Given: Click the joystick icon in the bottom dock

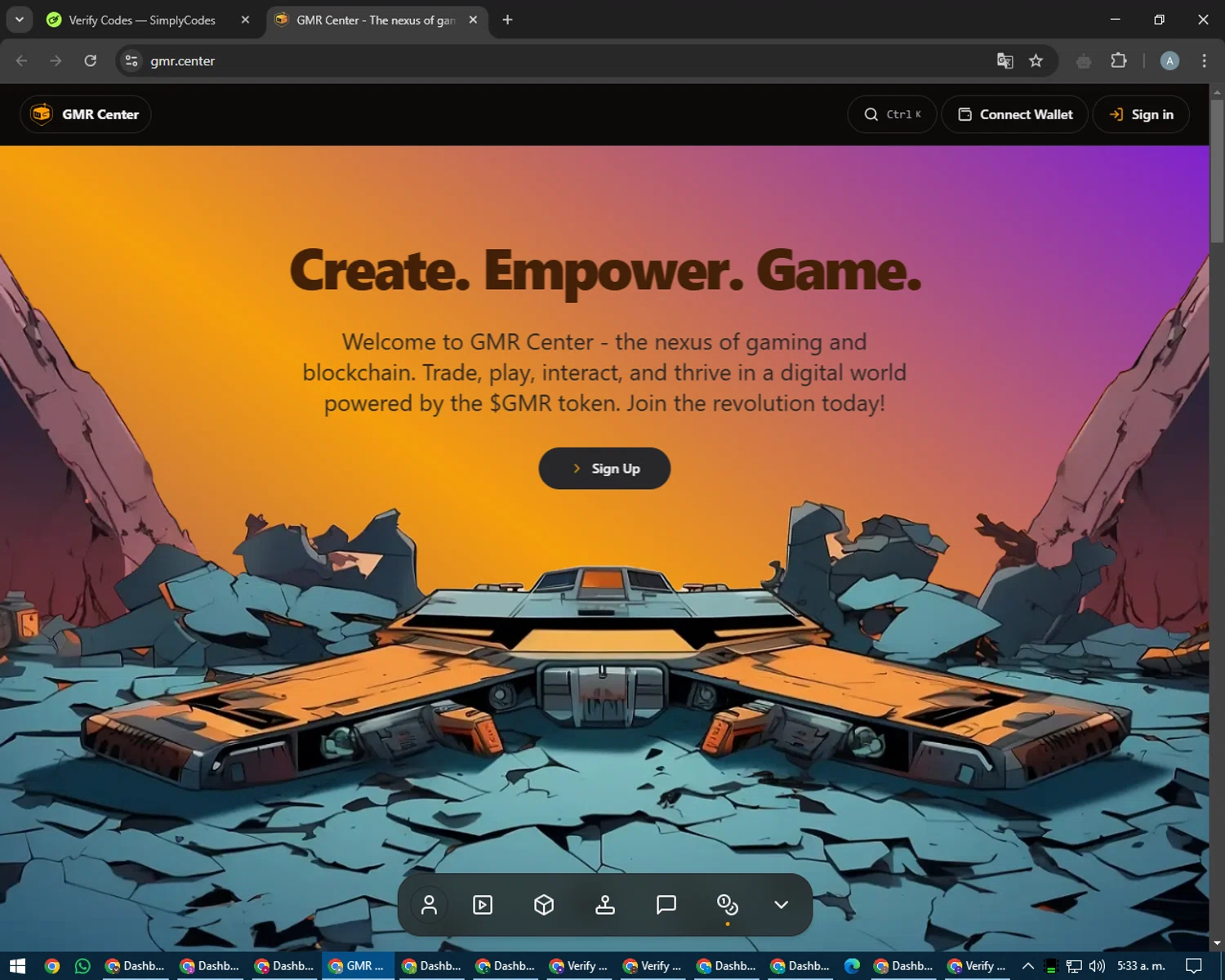Looking at the screenshot, I should click(x=605, y=905).
